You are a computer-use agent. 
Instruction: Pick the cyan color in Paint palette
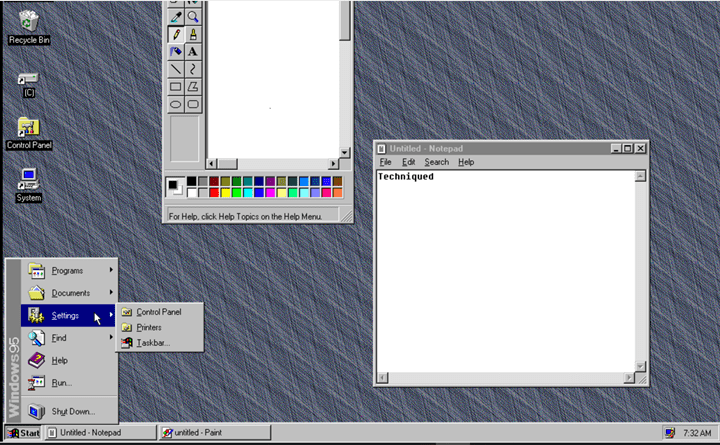248,192
